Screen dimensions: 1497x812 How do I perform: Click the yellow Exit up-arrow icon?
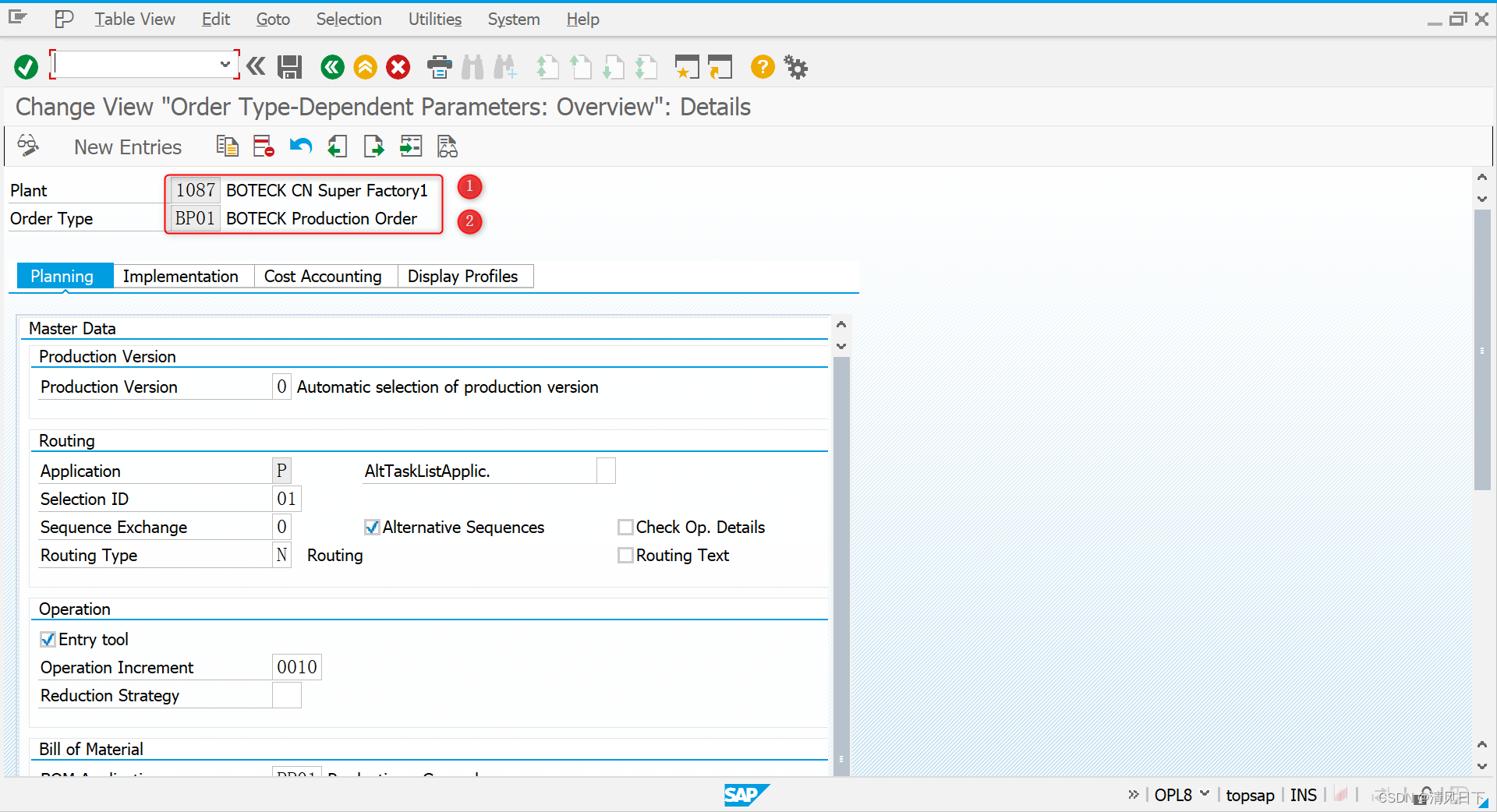(365, 67)
